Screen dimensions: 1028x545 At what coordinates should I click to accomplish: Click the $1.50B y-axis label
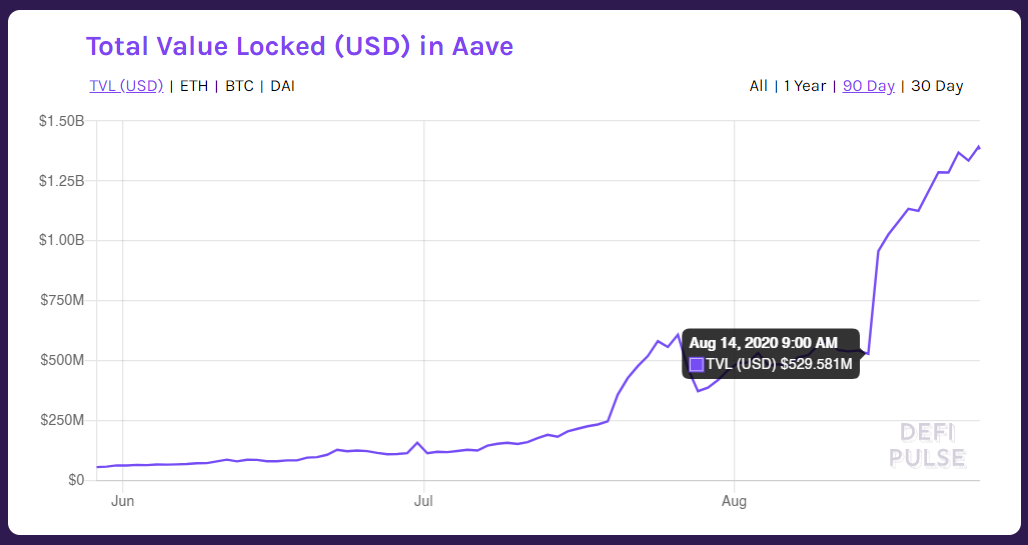(61, 121)
